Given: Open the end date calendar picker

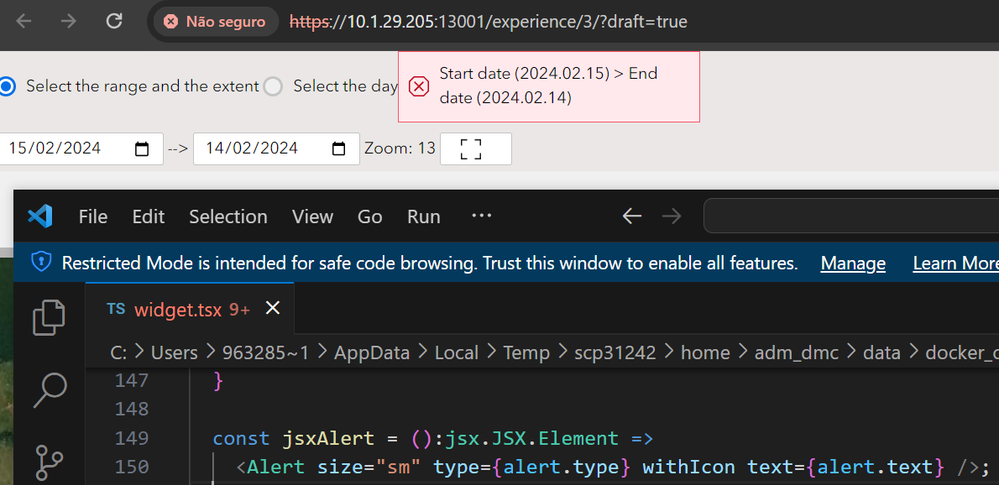Looking at the screenshot, I should [339, 149].
